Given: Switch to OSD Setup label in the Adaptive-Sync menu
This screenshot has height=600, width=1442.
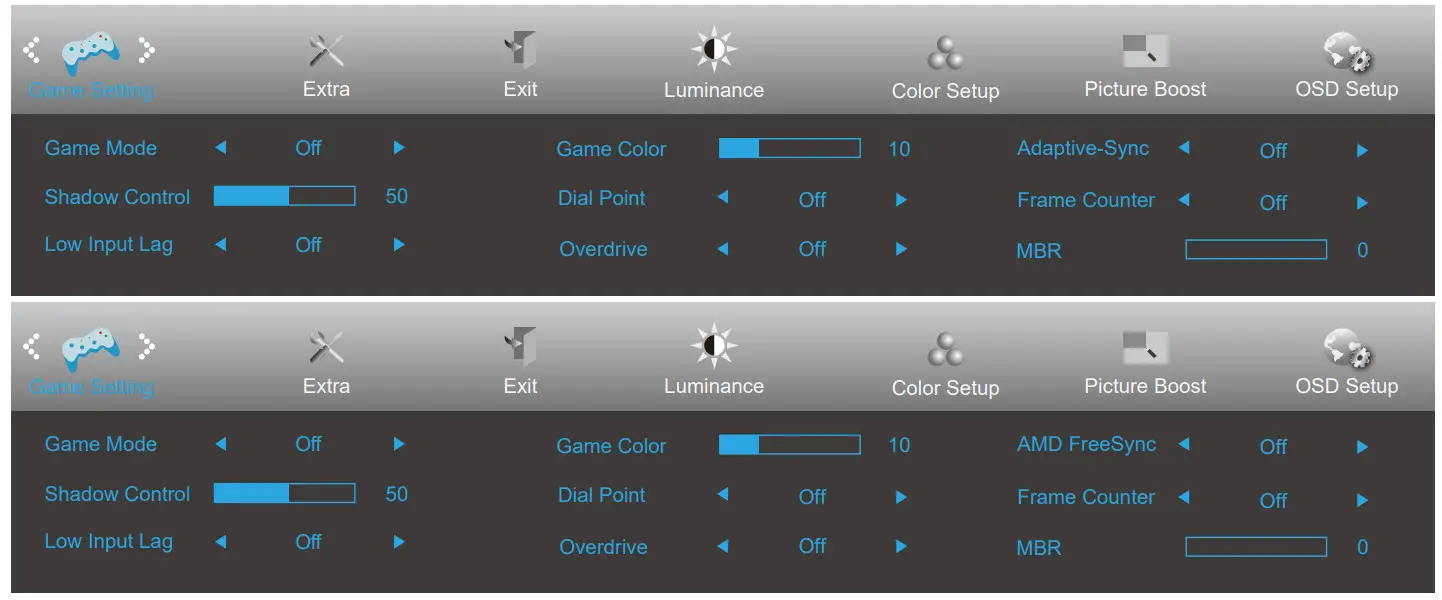Looking at the screenshot, I should click(x=1346, y=89).
